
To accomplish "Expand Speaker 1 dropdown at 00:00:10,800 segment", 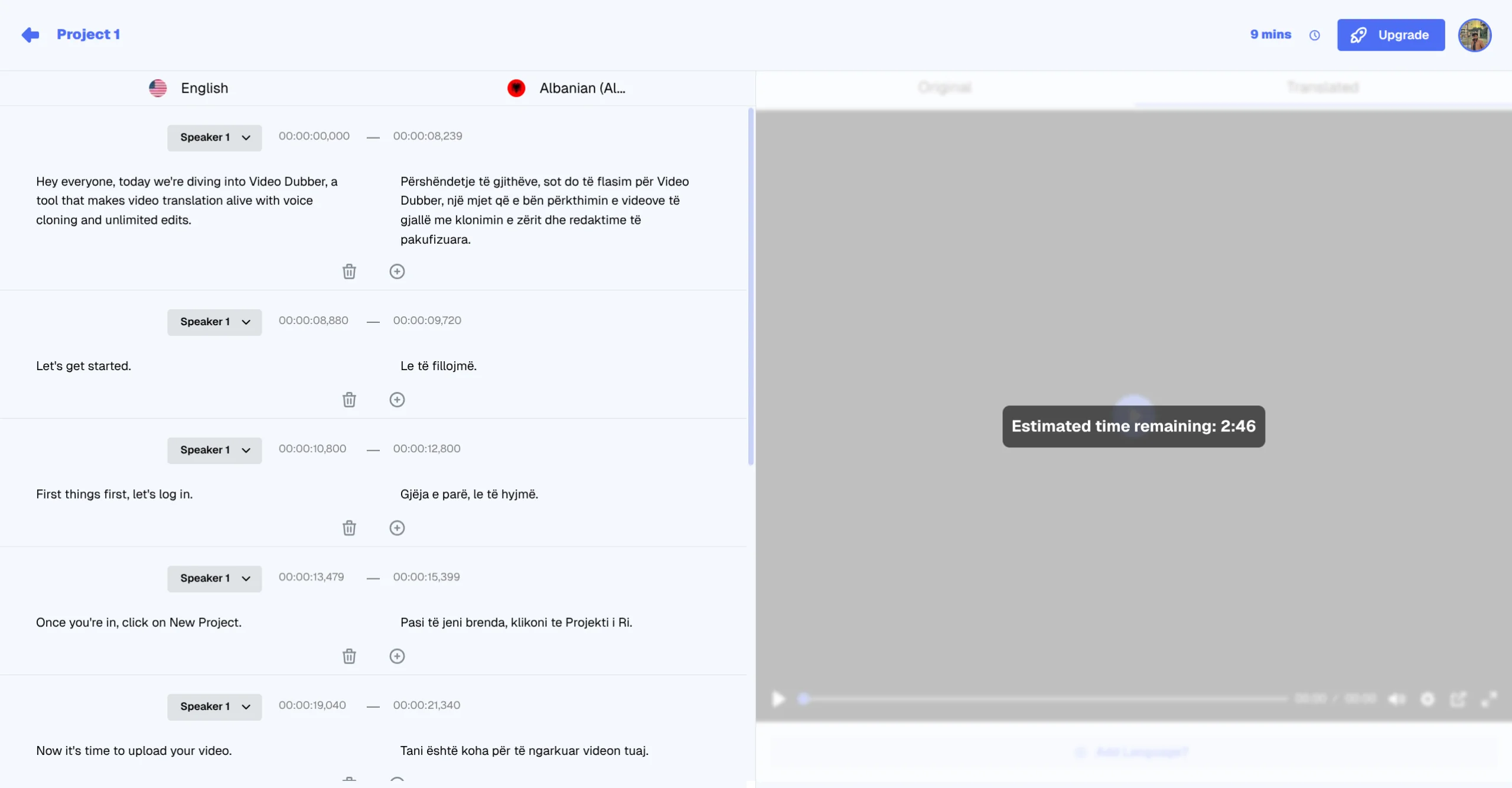I will coord(214,450).
